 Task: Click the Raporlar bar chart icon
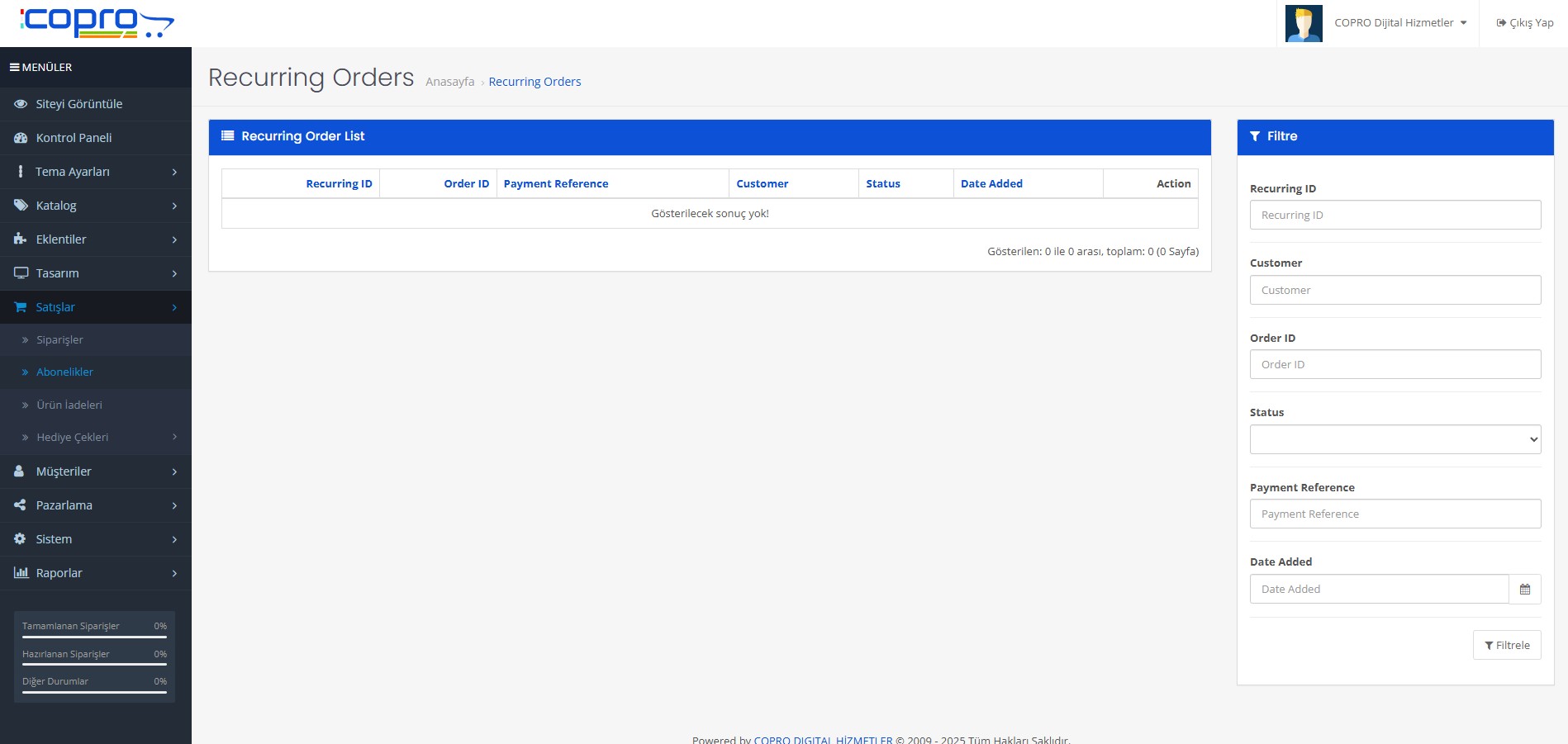(21, 573)
